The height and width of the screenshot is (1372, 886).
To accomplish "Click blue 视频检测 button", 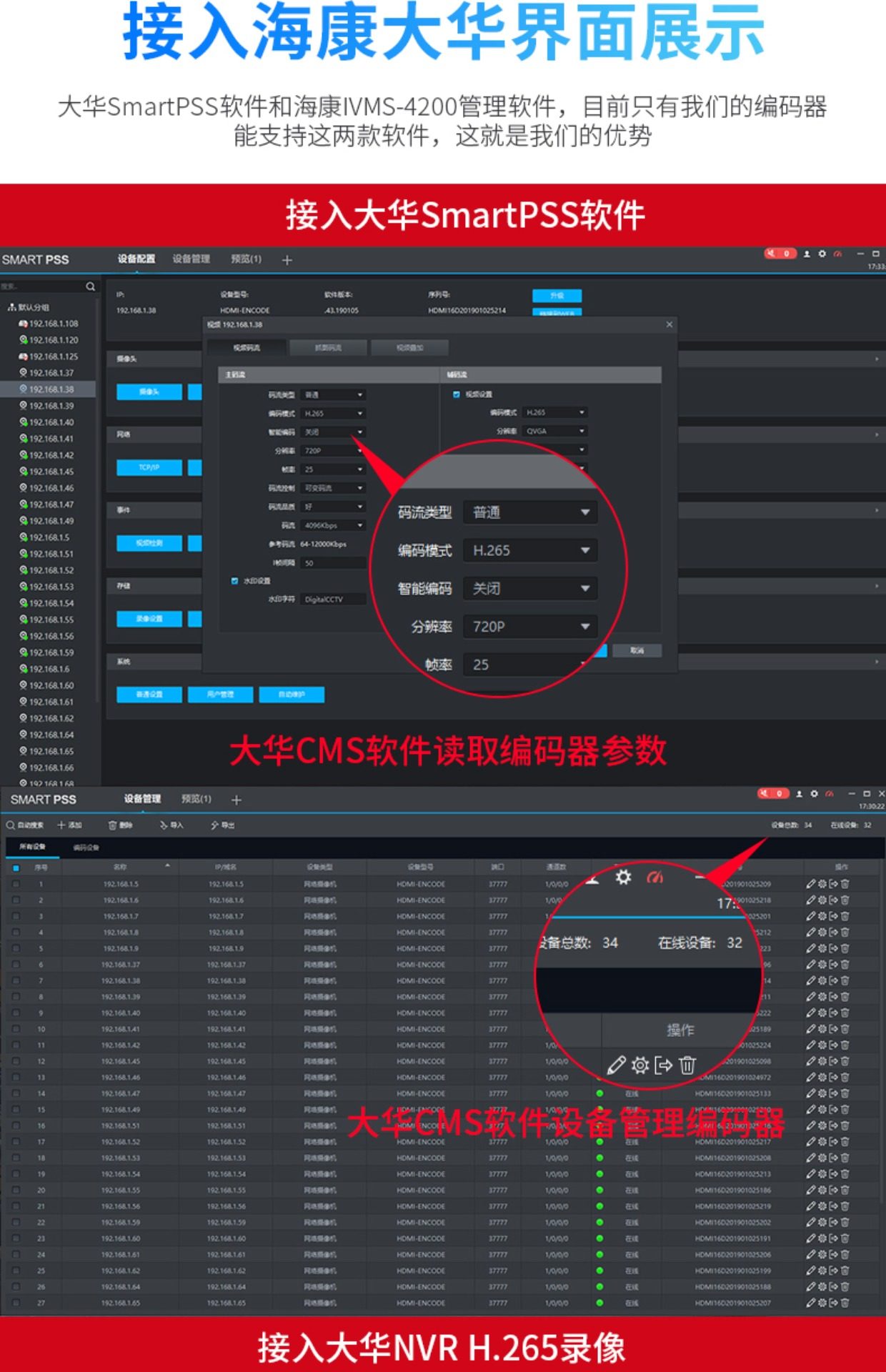I will point(149,543).
